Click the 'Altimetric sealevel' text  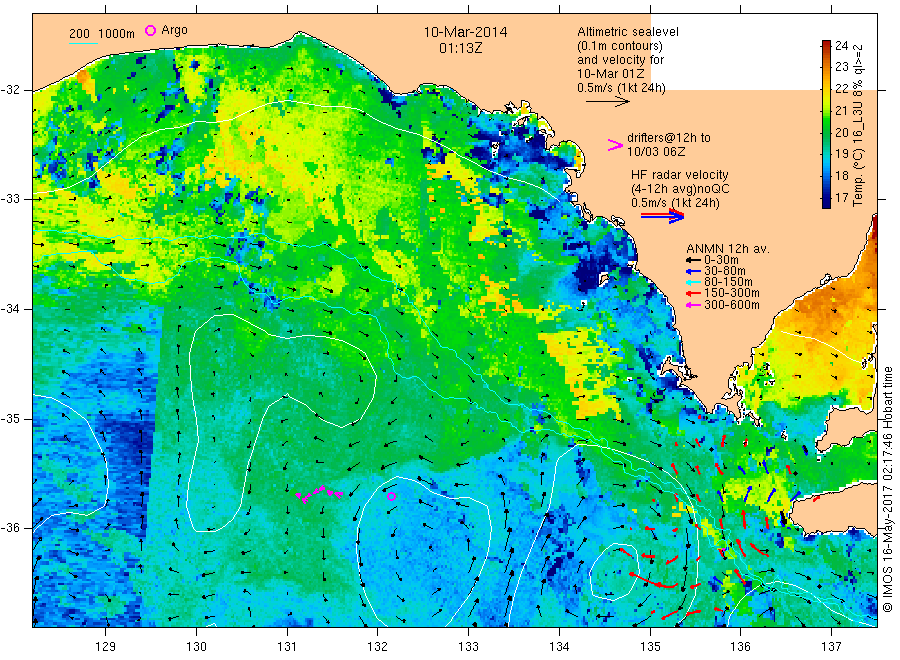click(x=627, y=32)
